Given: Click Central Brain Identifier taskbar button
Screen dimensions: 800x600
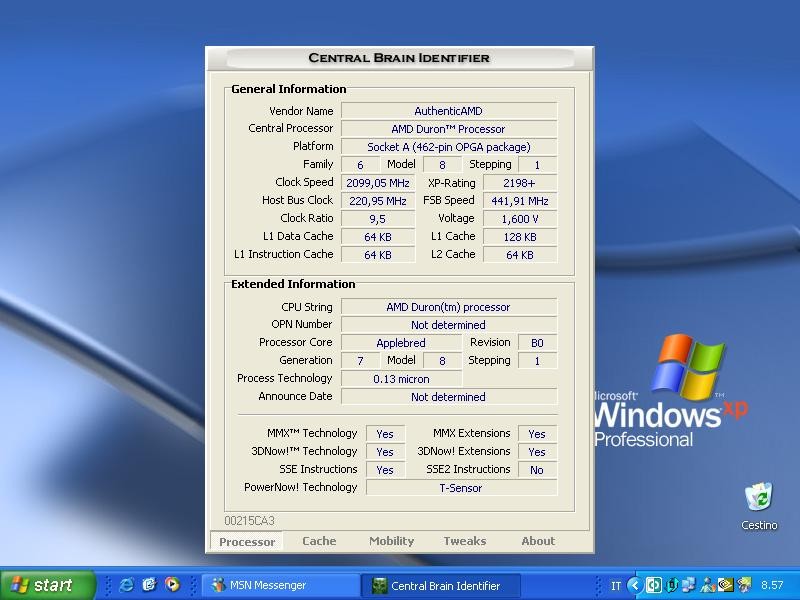Looking at the screenshot, I should coord(441,585).
